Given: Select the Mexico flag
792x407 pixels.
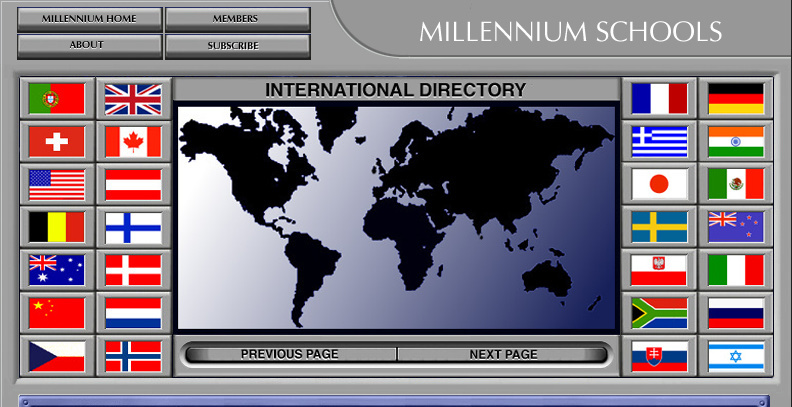Looking at the screenshot, I should tap(736, 184).
